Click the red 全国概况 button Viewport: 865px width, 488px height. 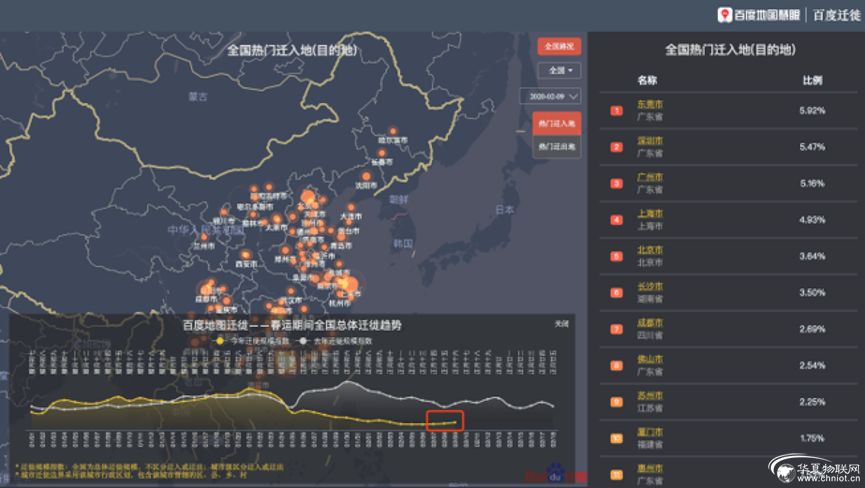tap(558, 46)
